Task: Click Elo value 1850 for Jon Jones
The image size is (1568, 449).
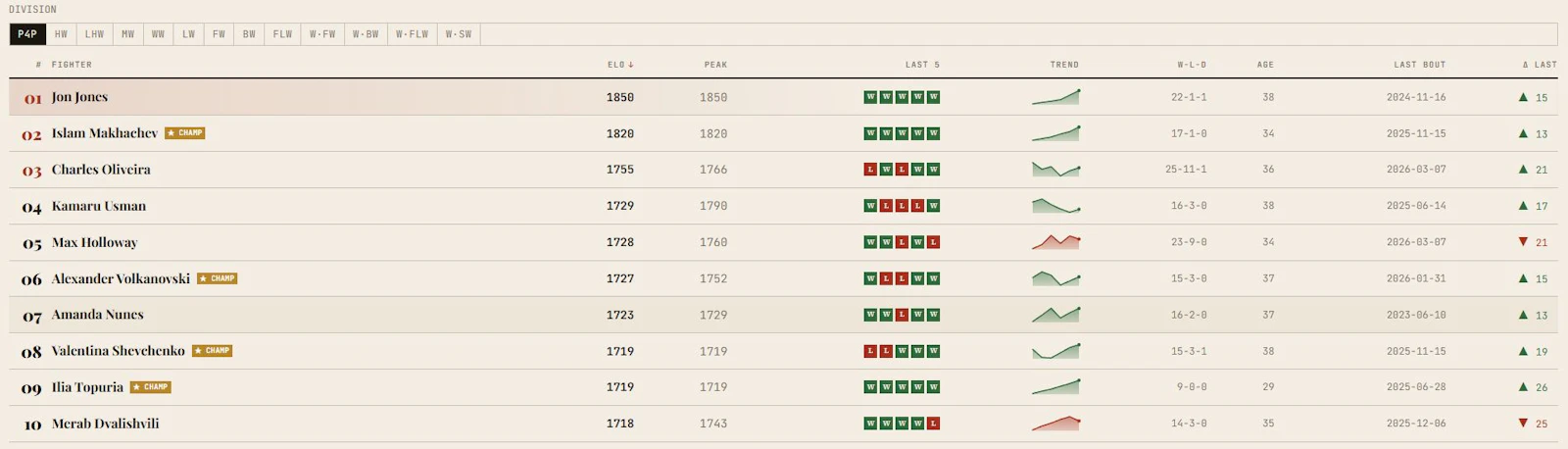Action: (x=620, y=97)
